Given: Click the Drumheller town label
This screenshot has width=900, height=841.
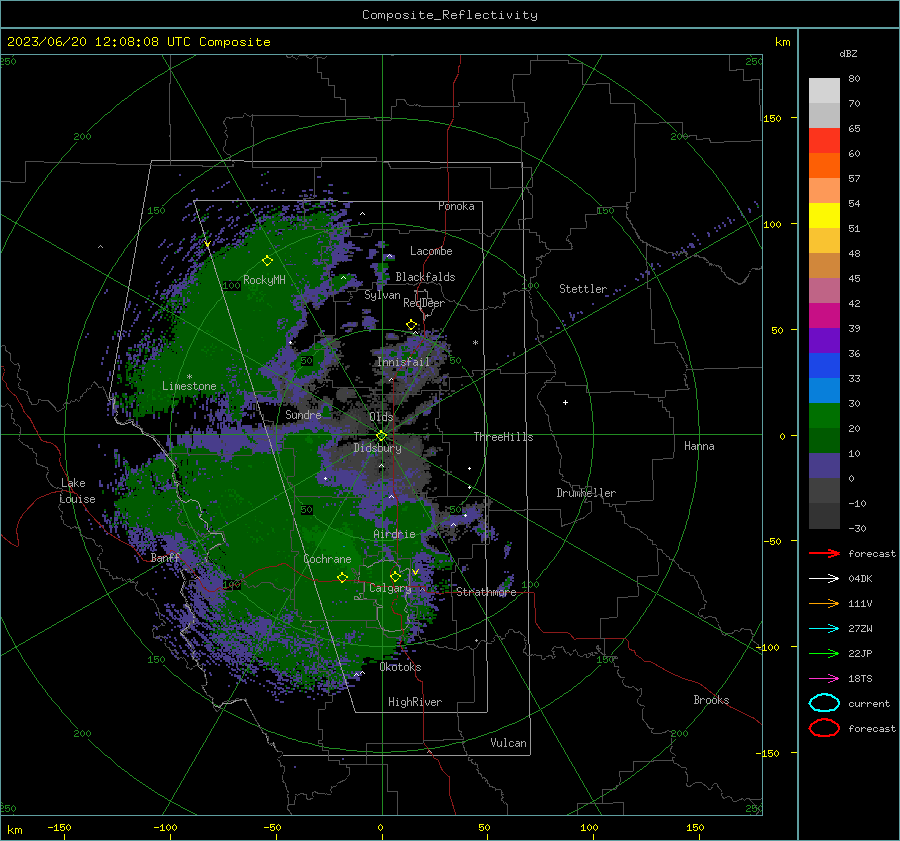Looking at the screenshot, I should 586,493.
